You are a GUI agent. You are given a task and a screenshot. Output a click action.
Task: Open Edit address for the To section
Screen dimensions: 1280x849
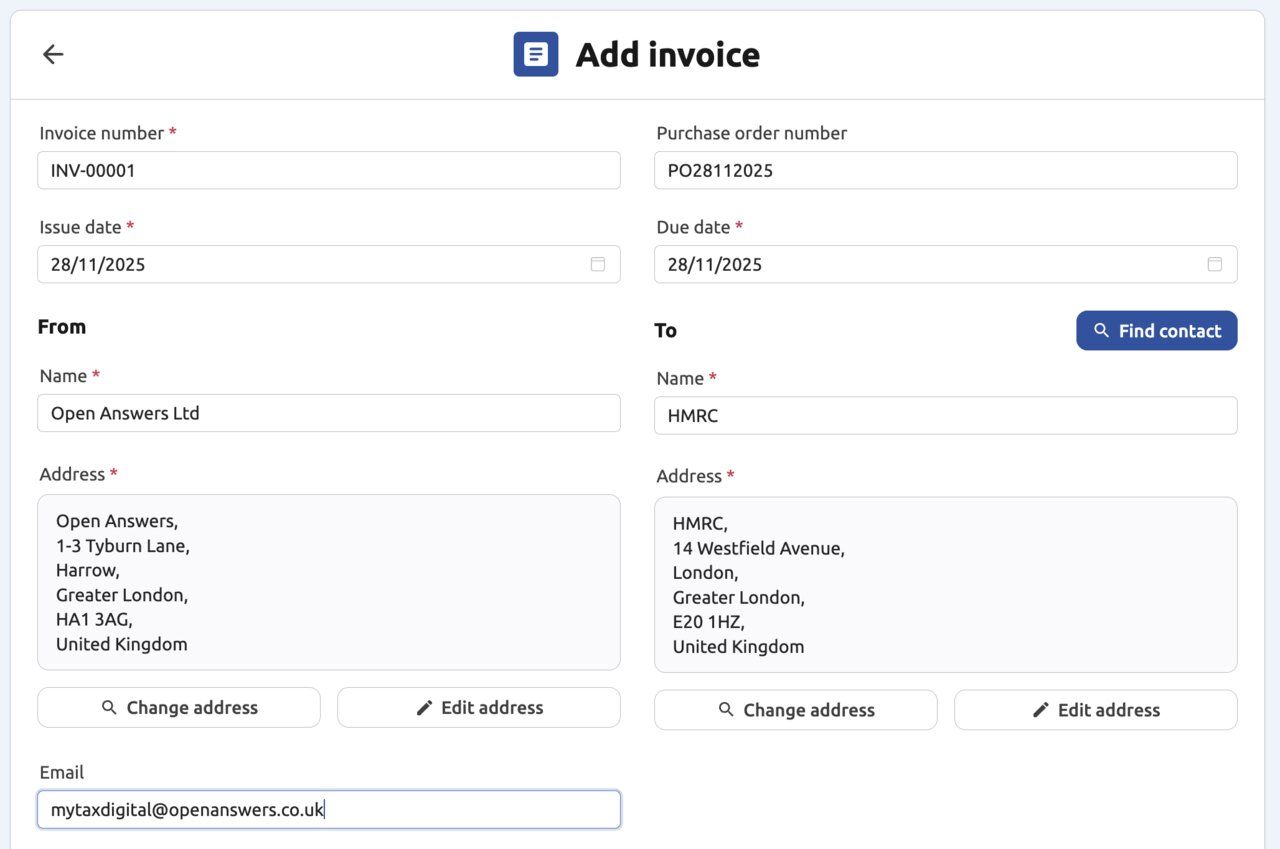(x=1095, y=710)
